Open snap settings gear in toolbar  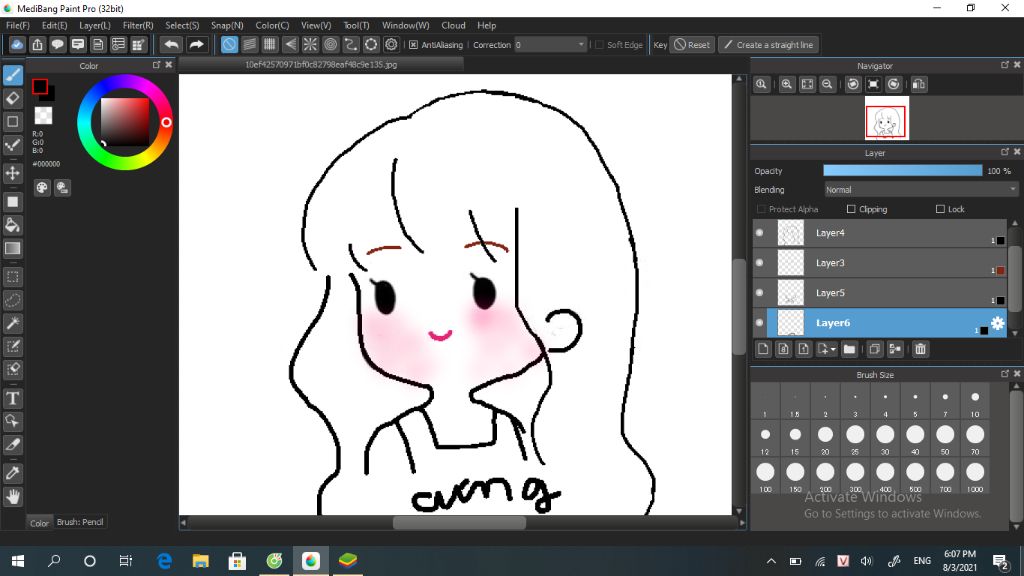click(391, 44)
